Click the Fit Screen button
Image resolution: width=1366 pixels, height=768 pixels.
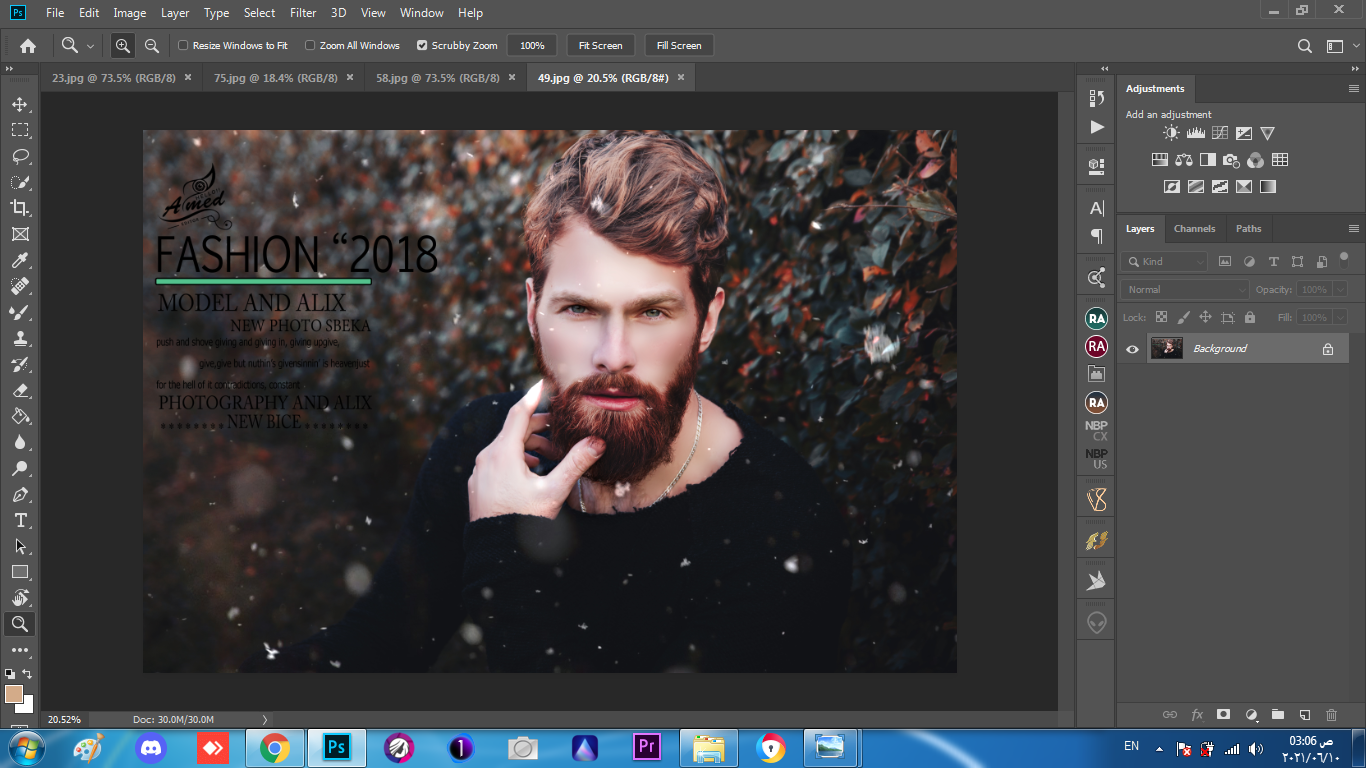(600, 45)
